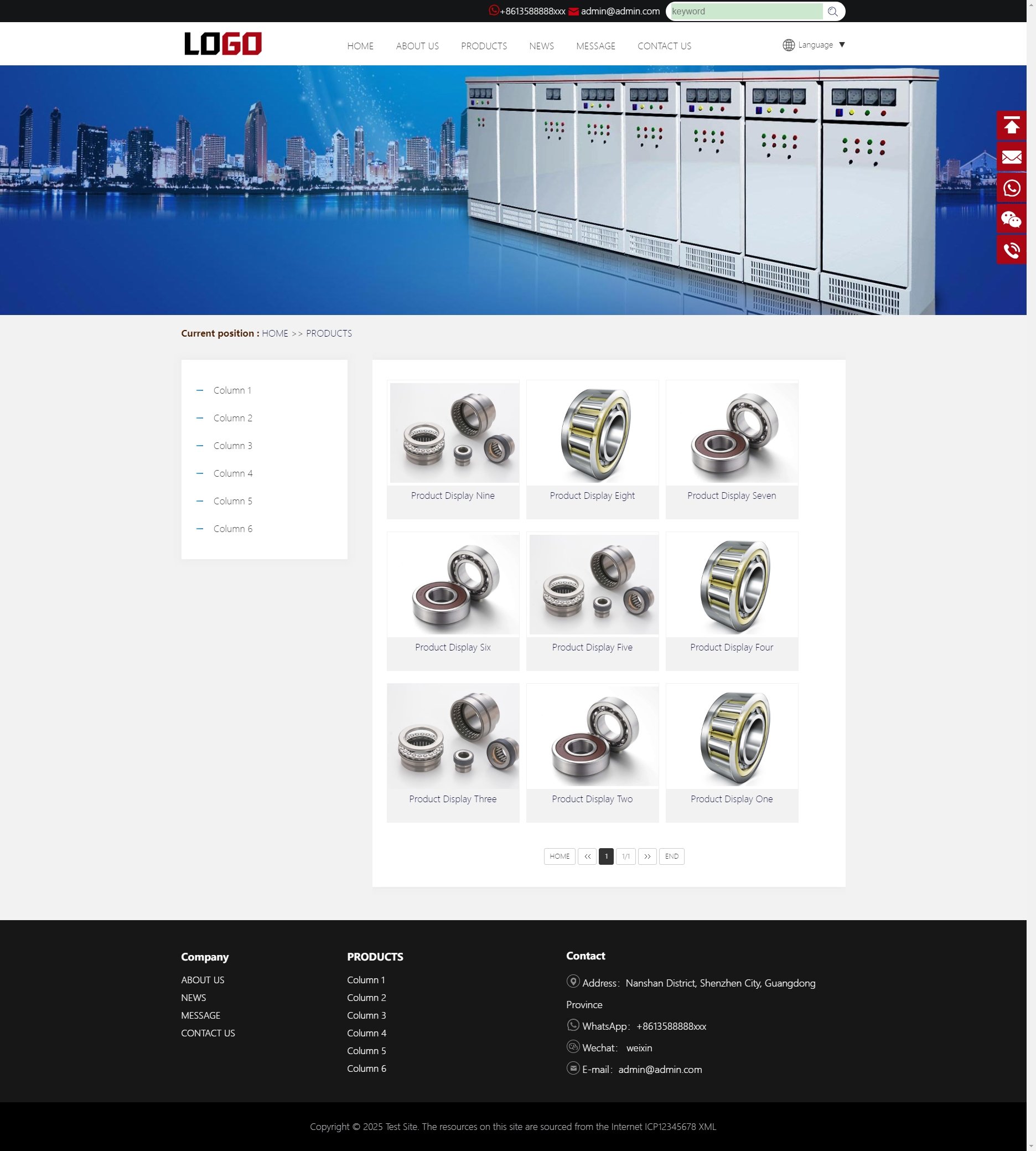Expand the Language dropdown arrow
Screen dimensions: 1036x1151
(x=842, y=45)
